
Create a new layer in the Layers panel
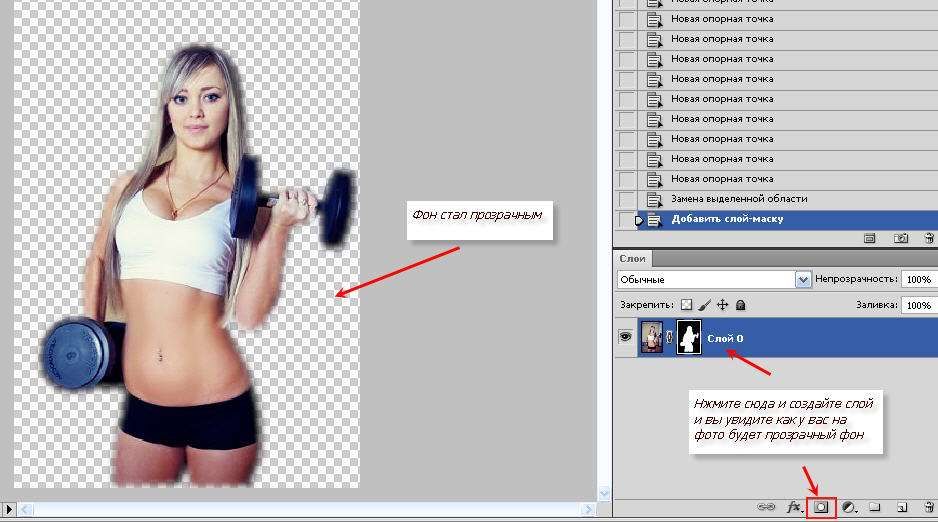click(x=902, y=507)
